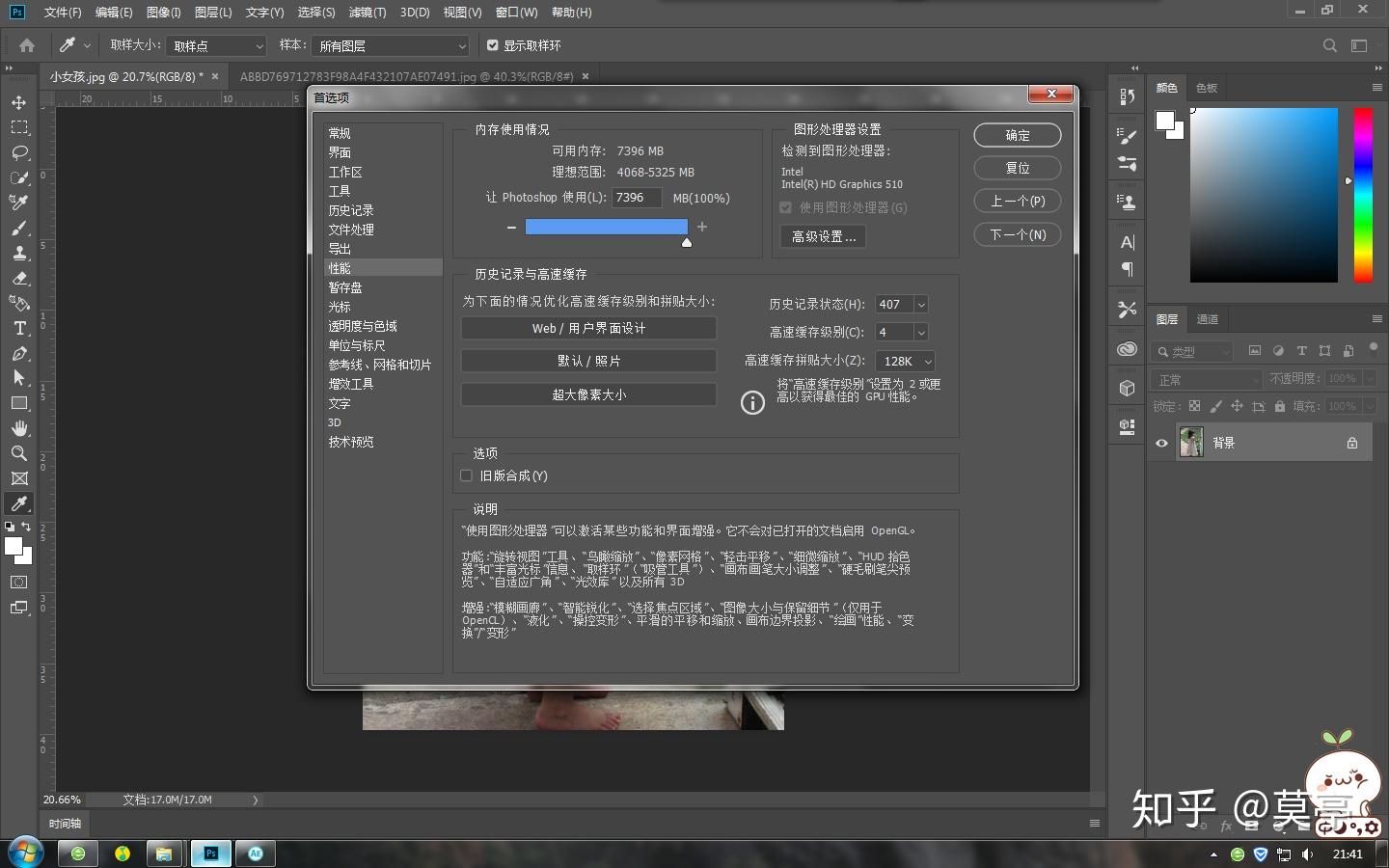Select the Eraser tool
Viewport: 1389px width, 868px height.
tap(19, 278)
